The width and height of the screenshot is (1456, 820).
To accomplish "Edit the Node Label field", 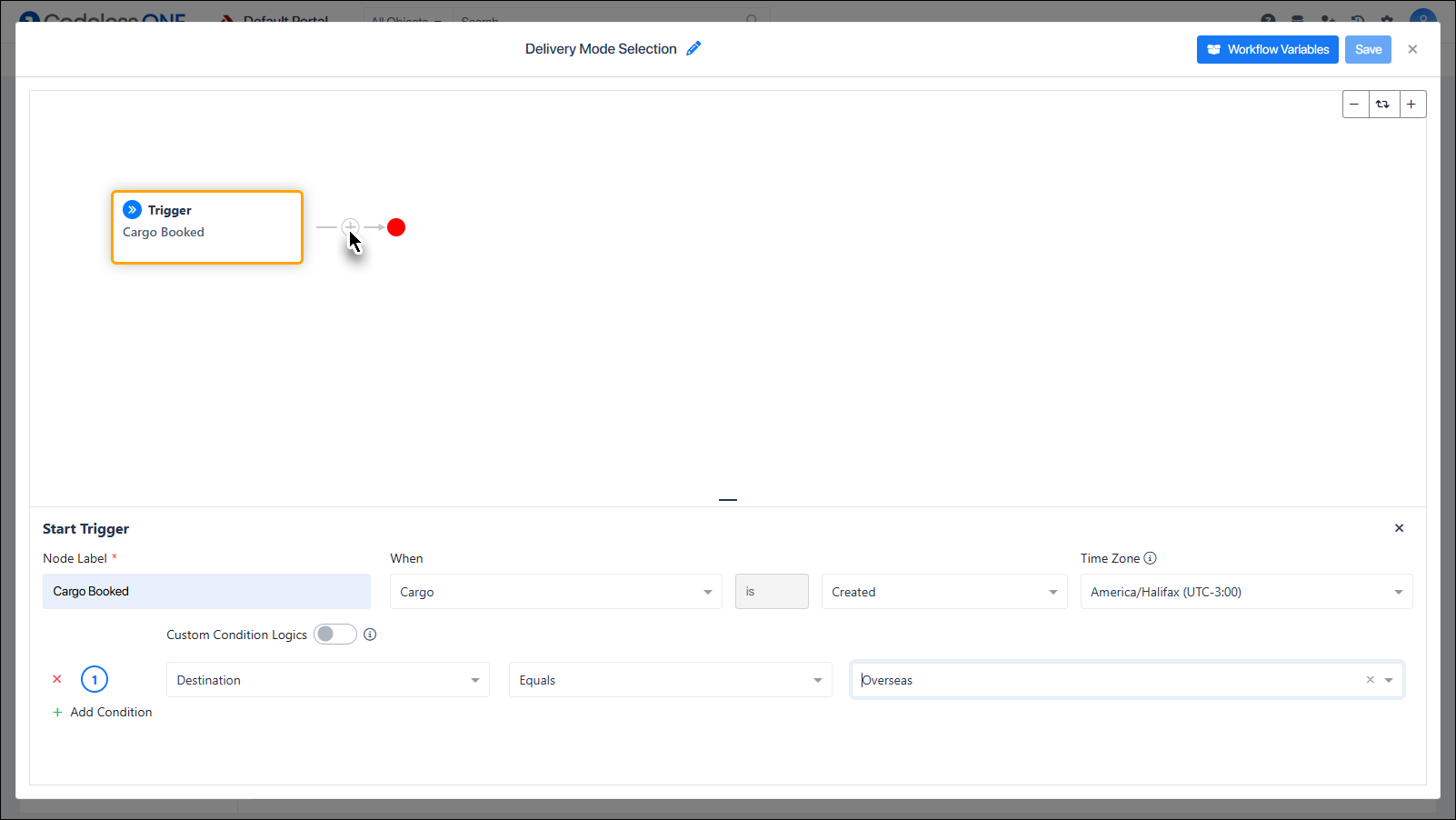I will (x=206, y=591).
